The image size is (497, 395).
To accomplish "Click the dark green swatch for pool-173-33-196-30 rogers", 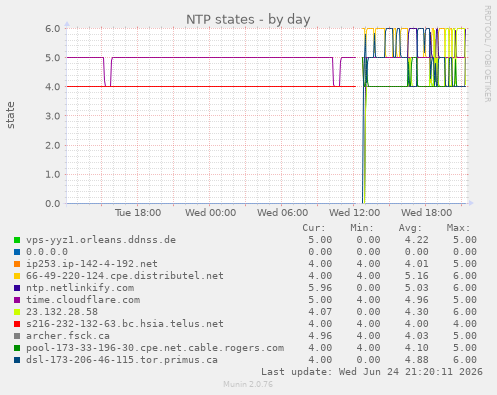I will click(x=17, y=348).
